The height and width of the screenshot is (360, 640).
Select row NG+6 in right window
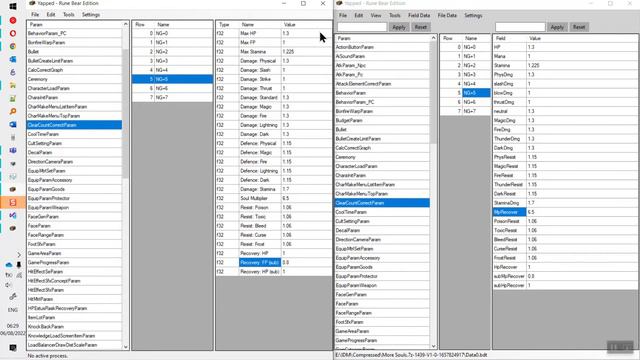[465, 102]
